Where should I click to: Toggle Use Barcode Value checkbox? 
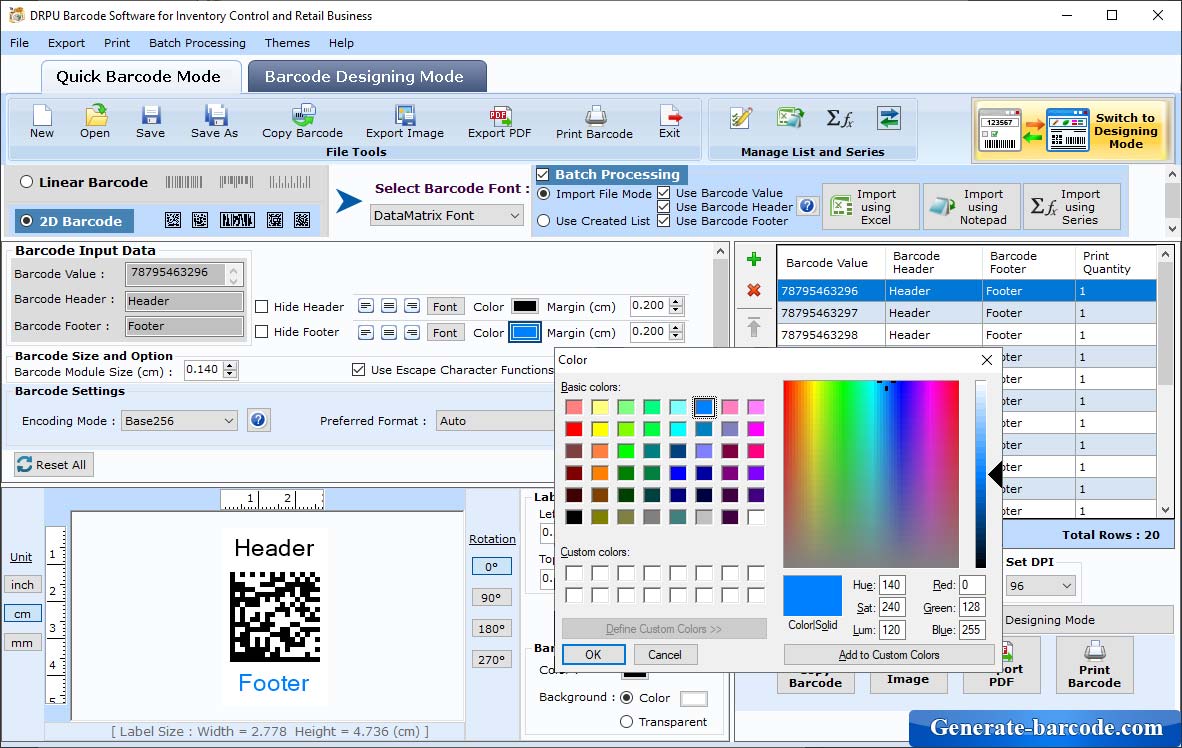pos(663,193)
